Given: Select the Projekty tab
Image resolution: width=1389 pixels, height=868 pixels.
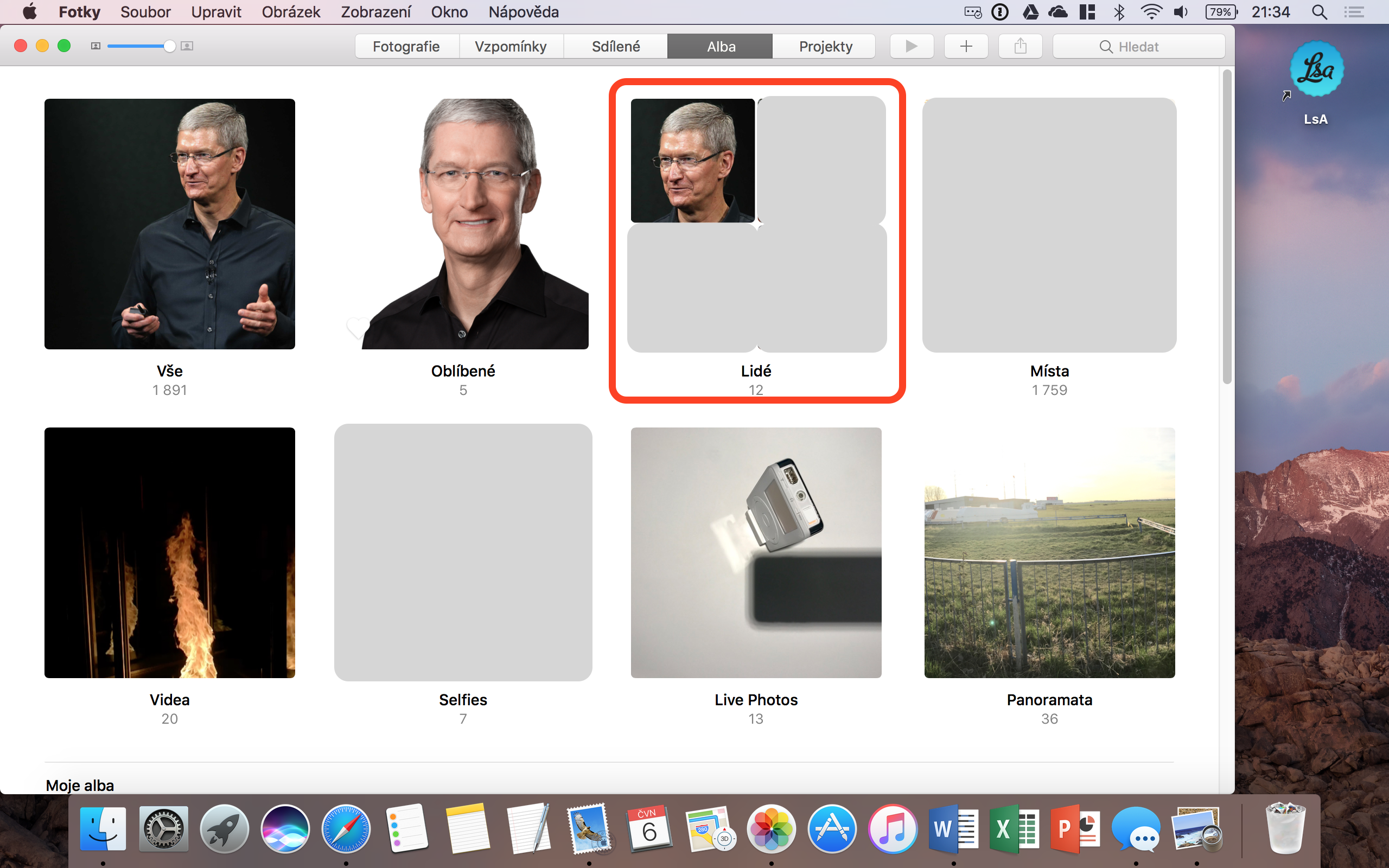Looking at the screenshot, I should click(825, 47).
